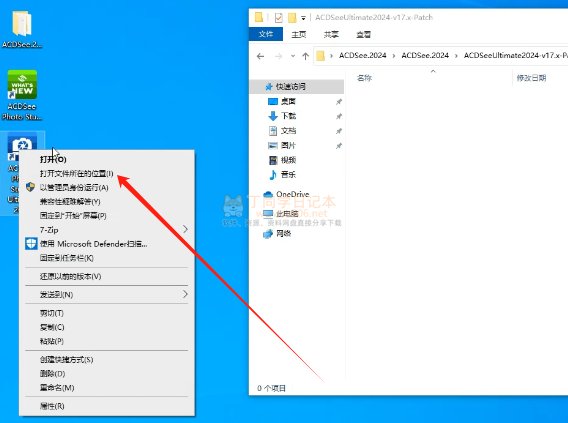
Task: Expand the 发送到(N) submenu
Action: pos(107,294)
